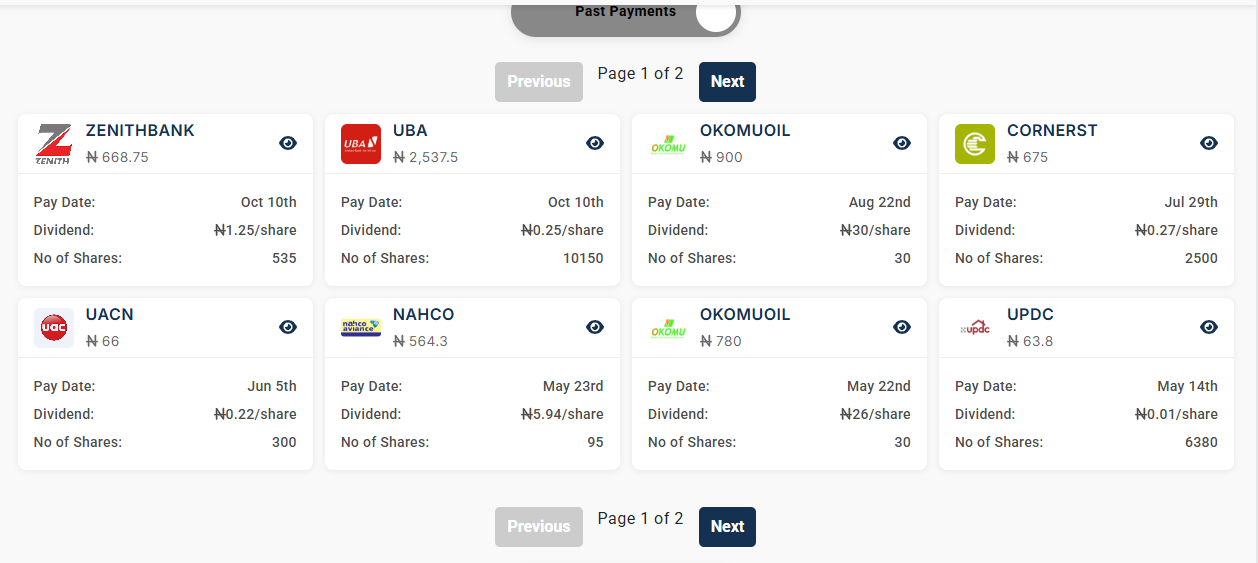The height and width of the screenshot is (563, 1258).
Task: Open the ZENITHBANK stock name
Action: click(x=140, y=131)
